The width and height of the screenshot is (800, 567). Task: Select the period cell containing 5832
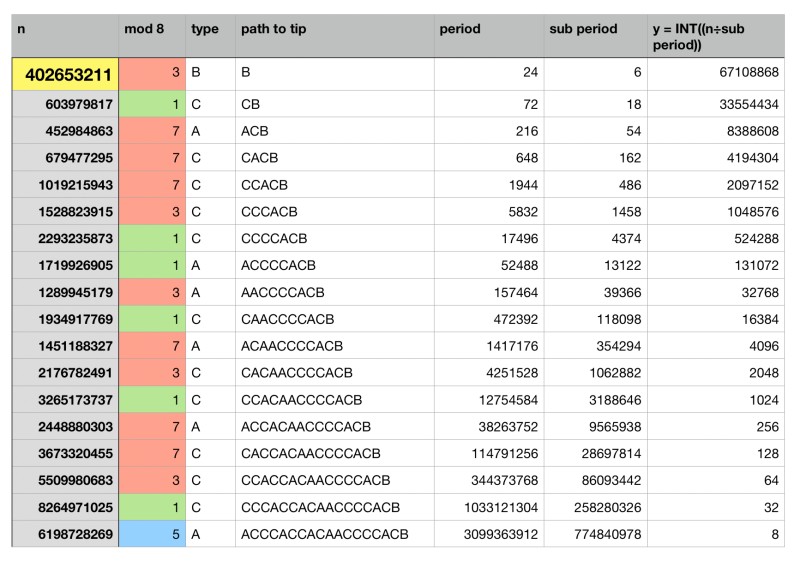(x=488, y=212)
